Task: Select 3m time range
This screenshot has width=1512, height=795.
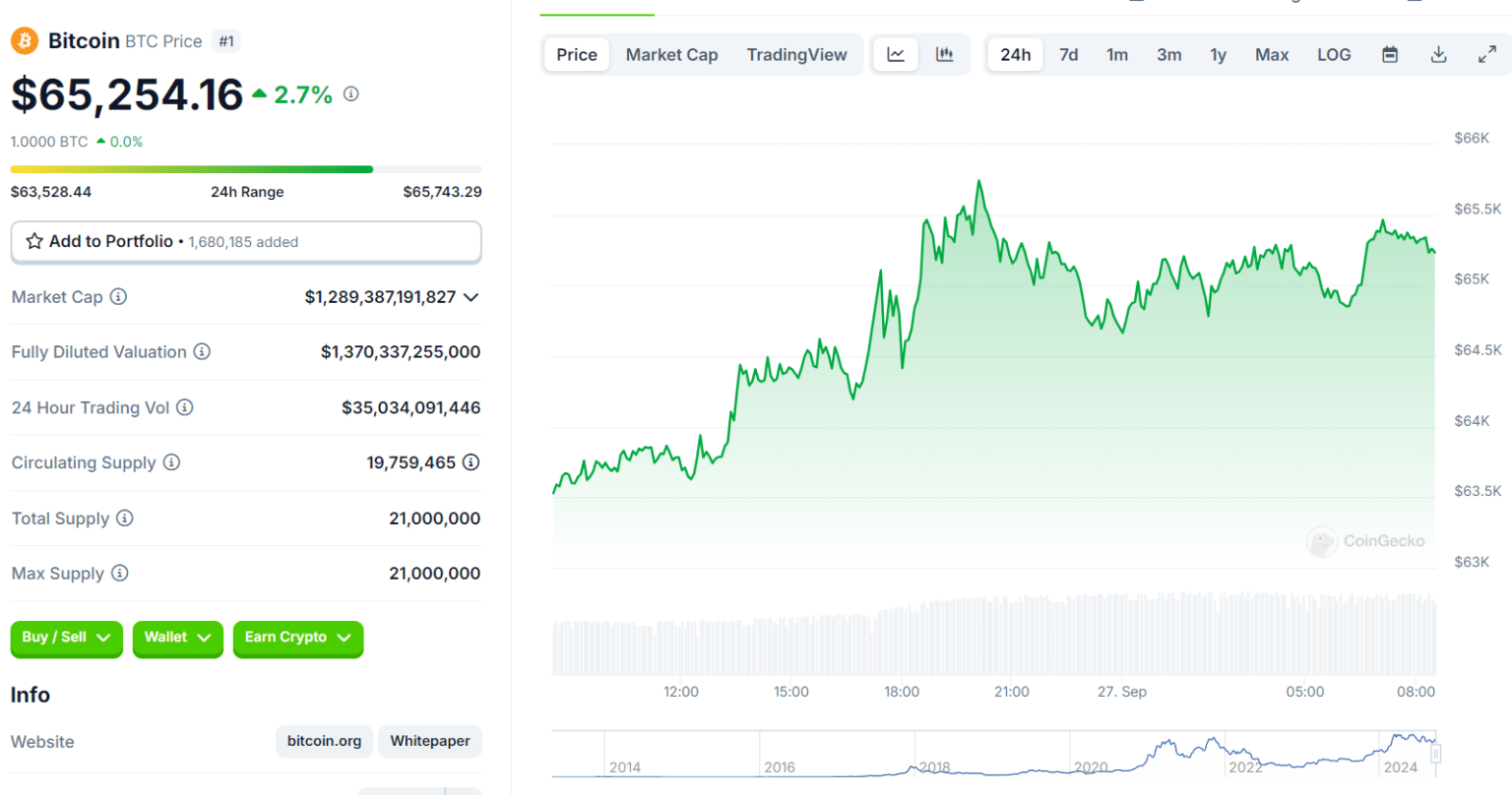Action: coord(1169,55)
